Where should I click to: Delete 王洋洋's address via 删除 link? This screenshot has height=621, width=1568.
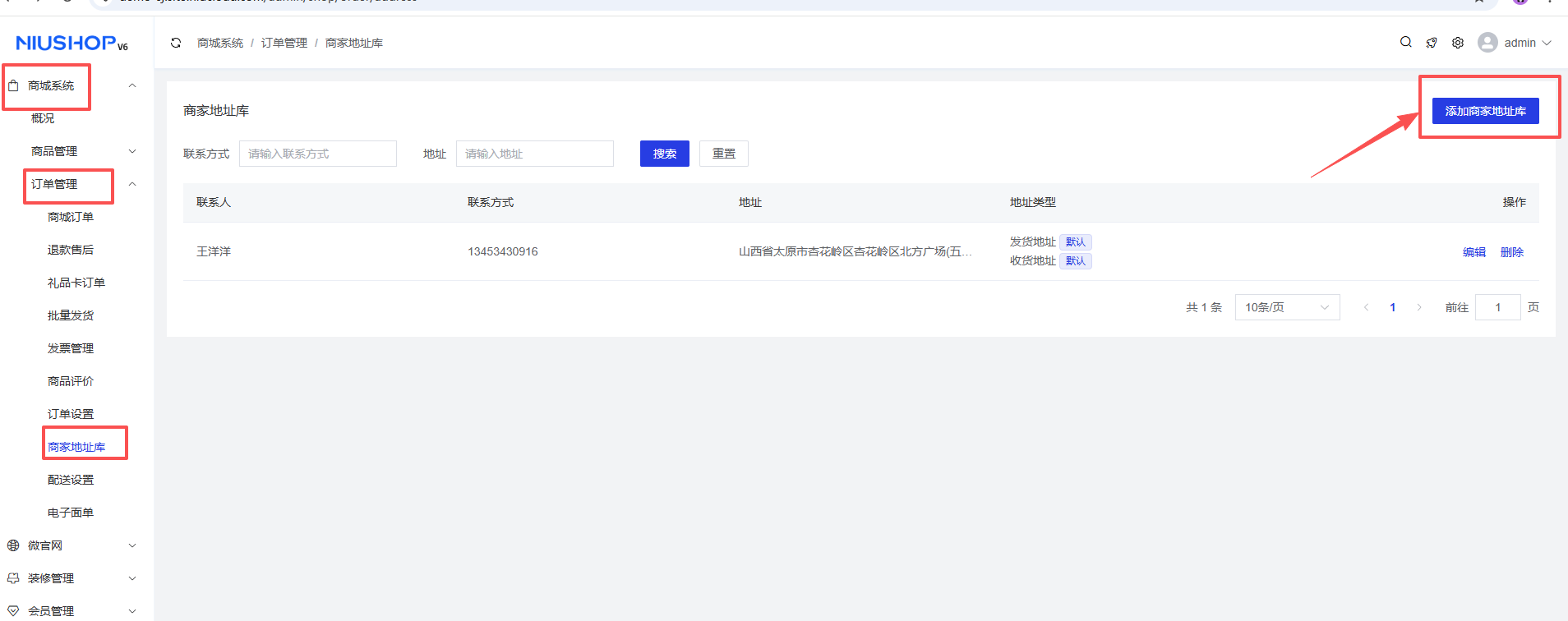coord(1512,252)
